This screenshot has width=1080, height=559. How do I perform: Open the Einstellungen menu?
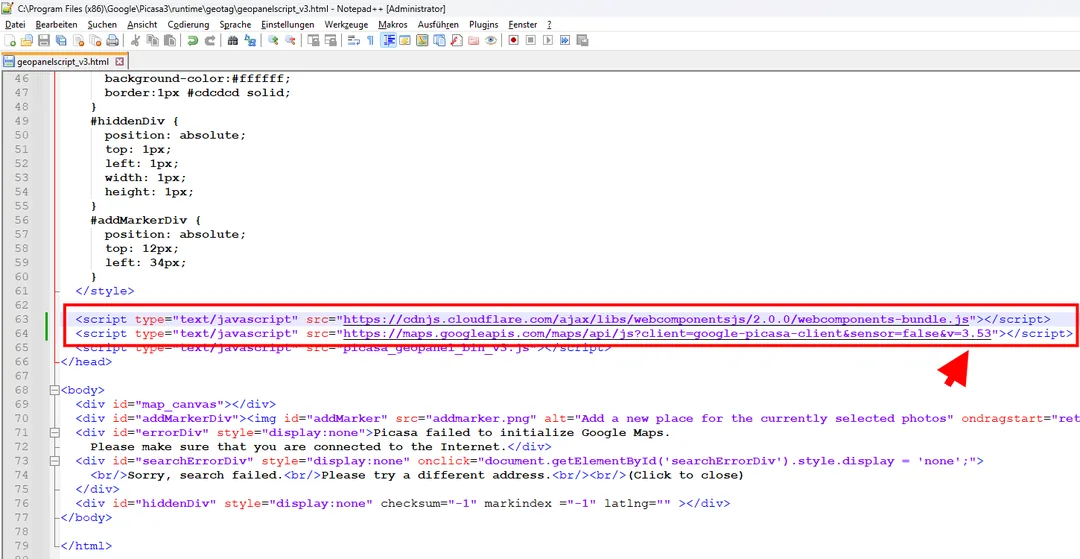click(287, 25)
